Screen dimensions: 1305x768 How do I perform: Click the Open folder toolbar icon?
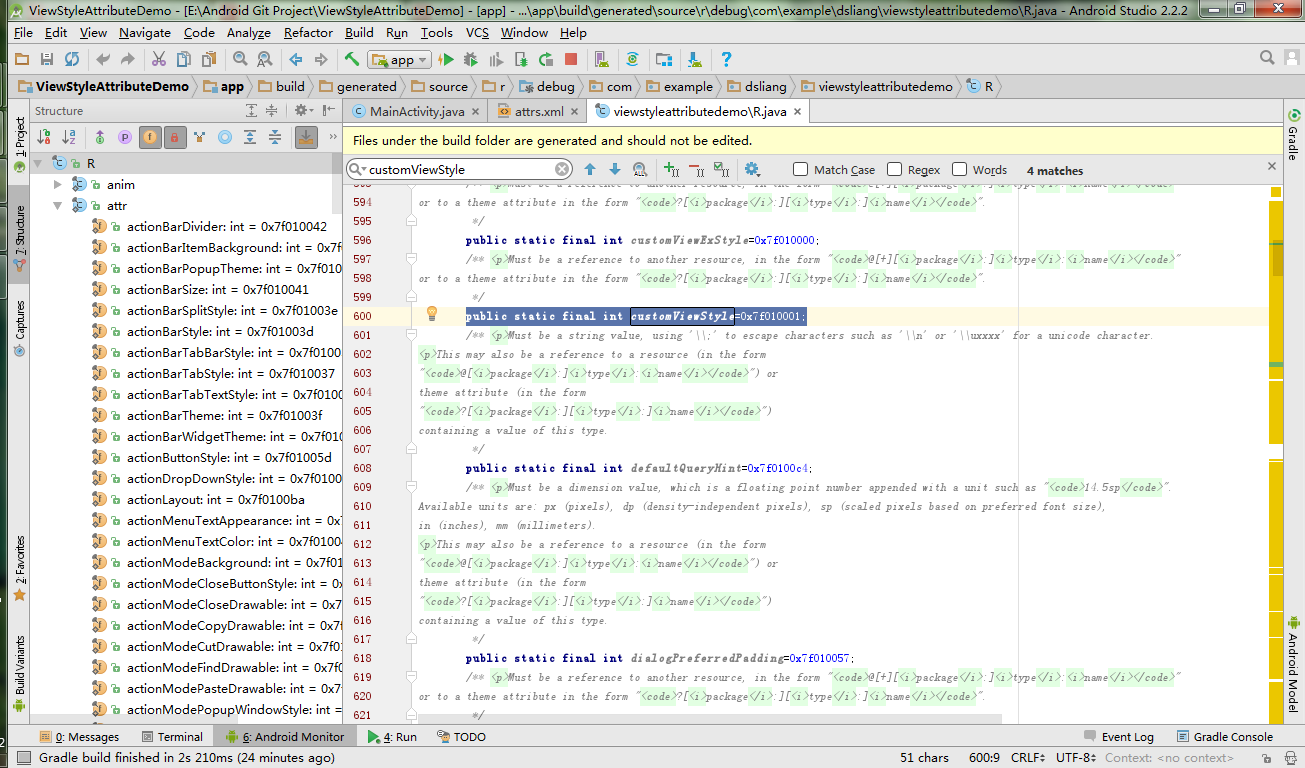(x=21, y=60)
